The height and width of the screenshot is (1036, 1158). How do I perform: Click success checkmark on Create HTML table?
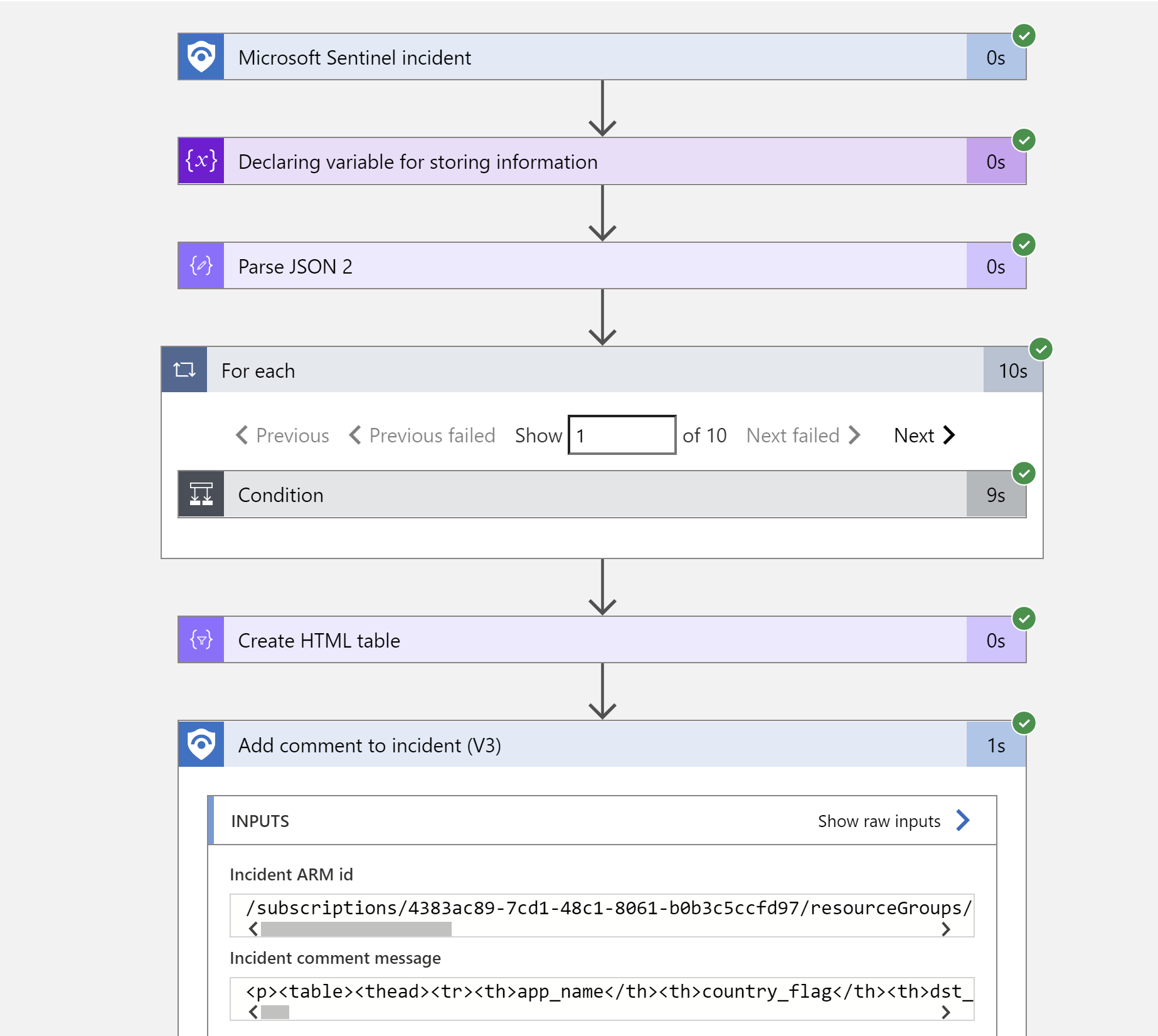click(x=1024, y=619)
